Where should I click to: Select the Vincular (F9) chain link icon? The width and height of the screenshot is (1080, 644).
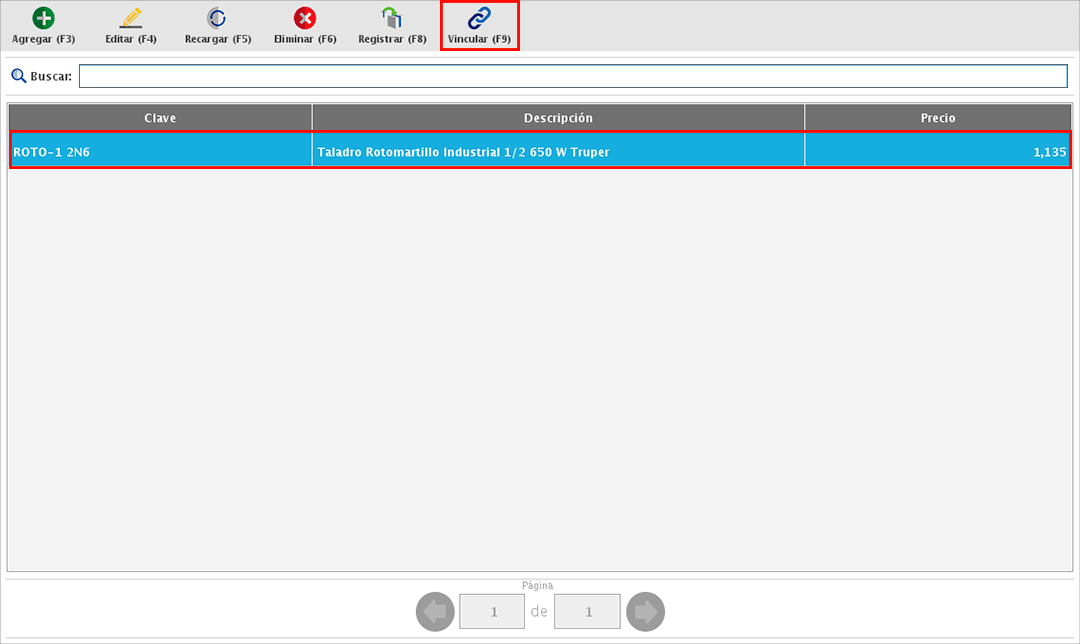pyautogui.click(x=479, y=19)
